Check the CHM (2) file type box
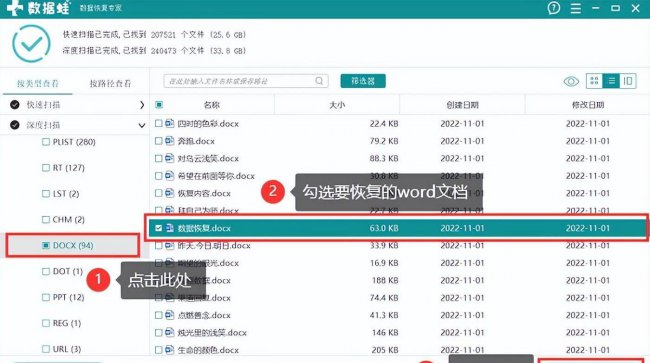650x363 pixels. point(46,219)
